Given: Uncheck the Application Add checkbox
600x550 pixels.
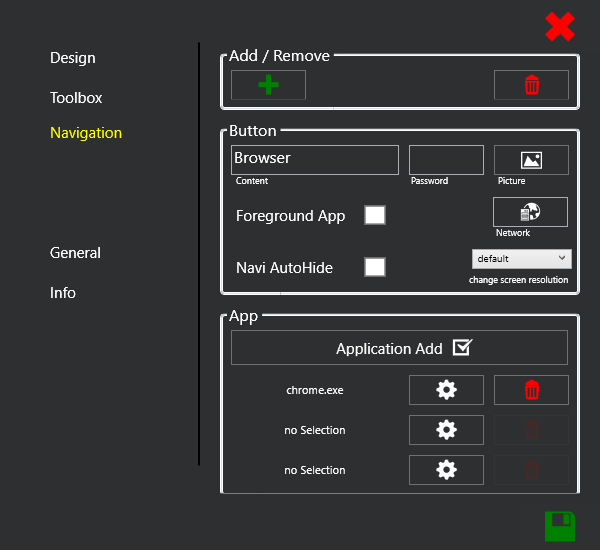Looking at the screenshot, I should (x=461, y=347).
